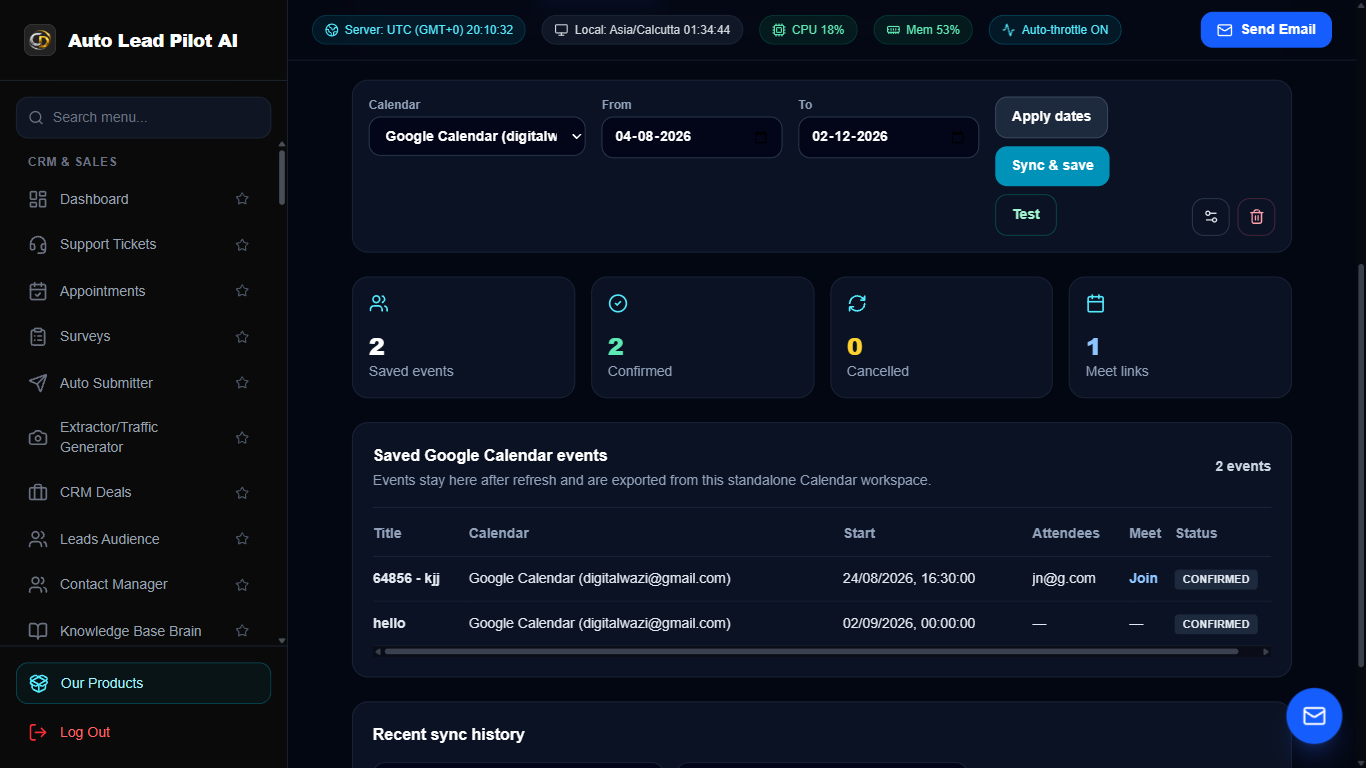Toggle the Auto-throttle ON indicator

[x=1055, y=30]
